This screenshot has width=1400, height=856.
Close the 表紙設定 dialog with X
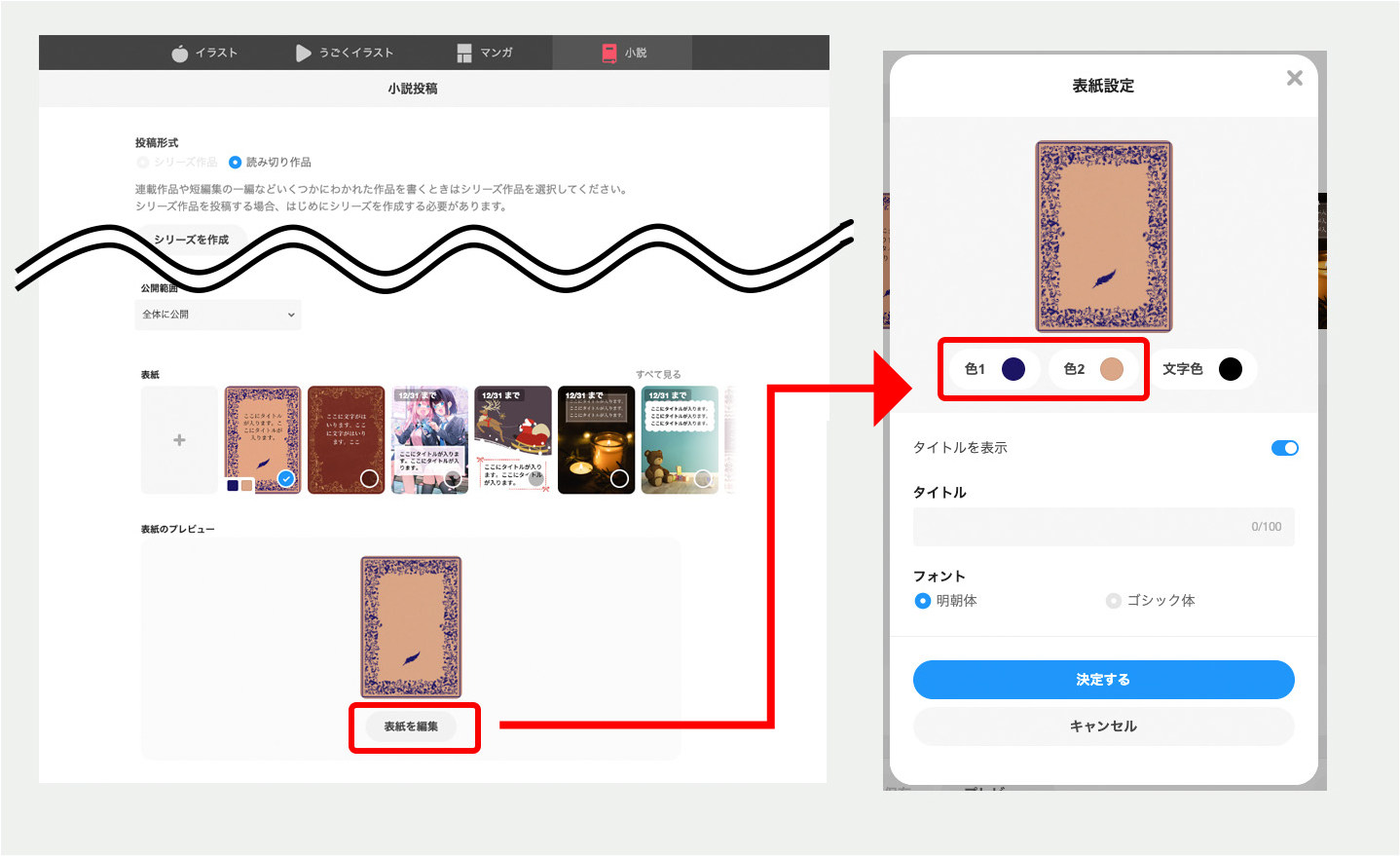[1294, 78]
